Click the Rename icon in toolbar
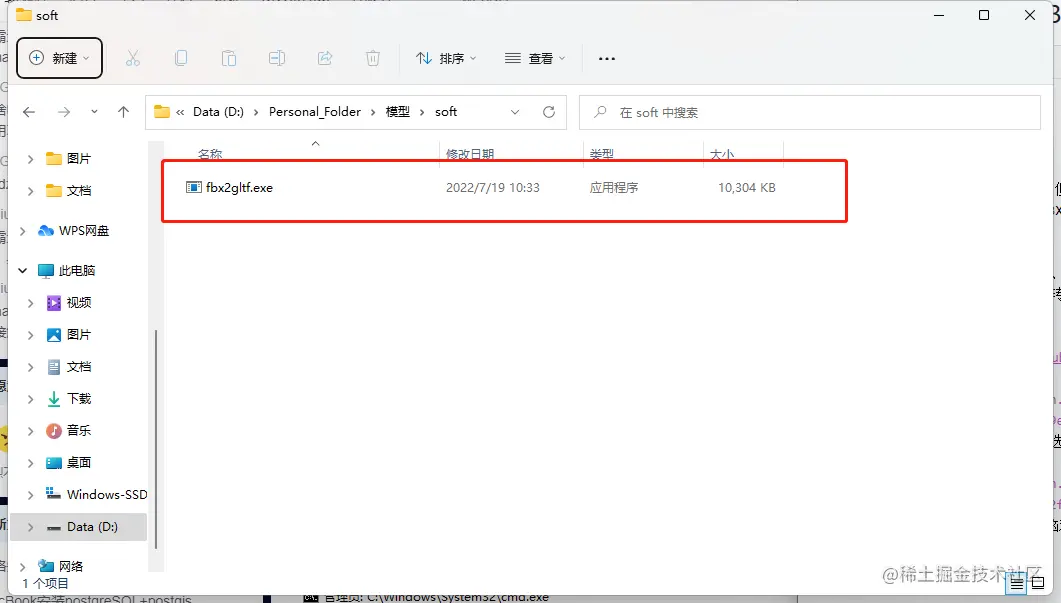The image size is (1061, 603). coord(277,58)
